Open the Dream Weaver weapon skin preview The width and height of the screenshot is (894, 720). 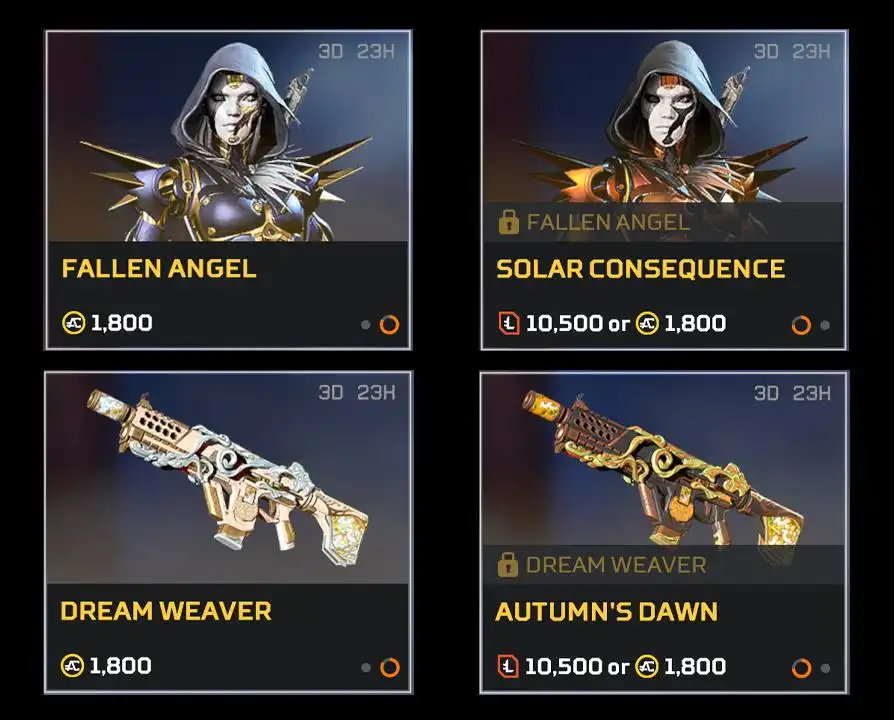[x=228, y=479]
